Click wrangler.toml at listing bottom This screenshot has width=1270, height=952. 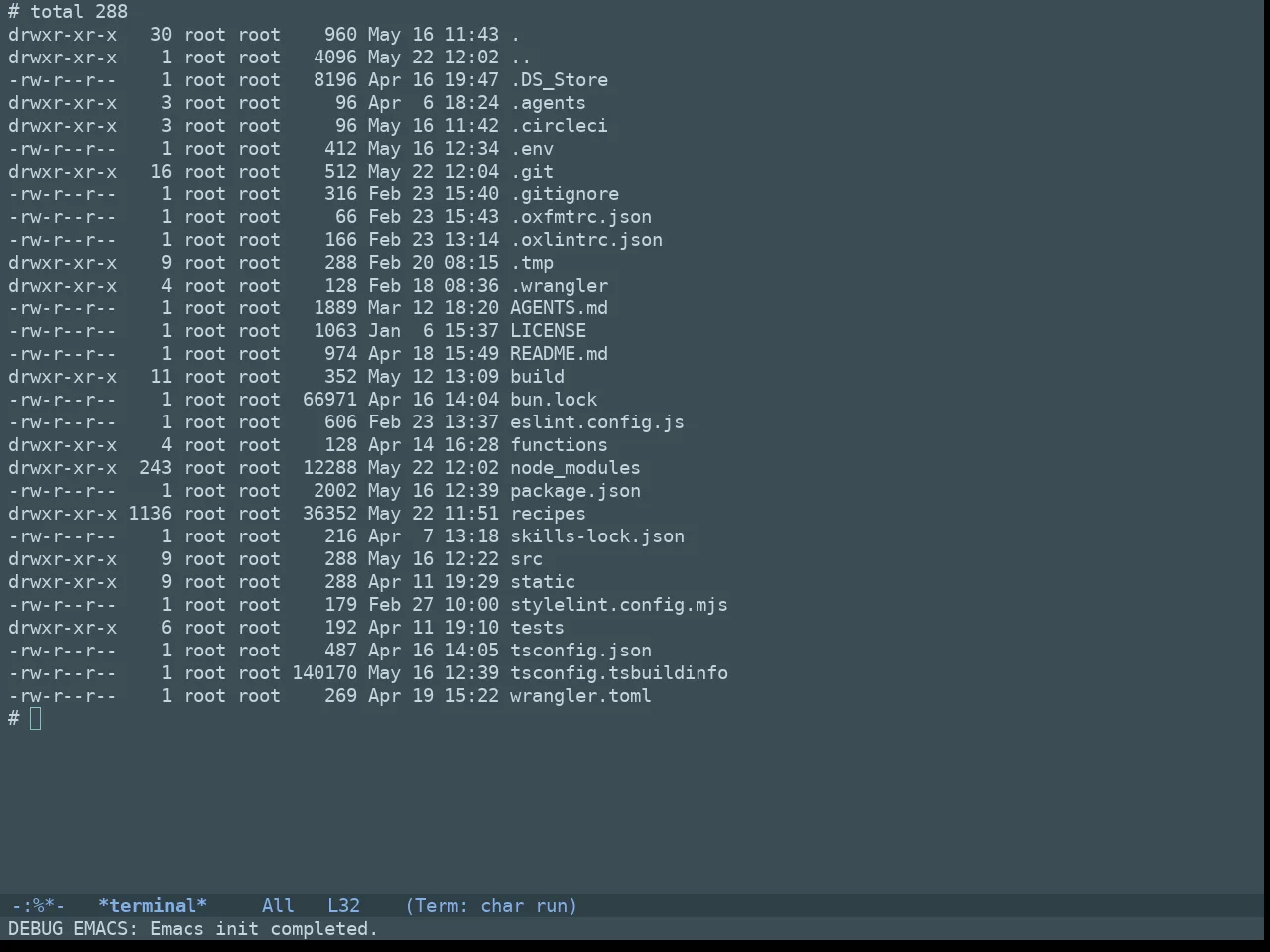pyautogui.click(x=580, y=696)
